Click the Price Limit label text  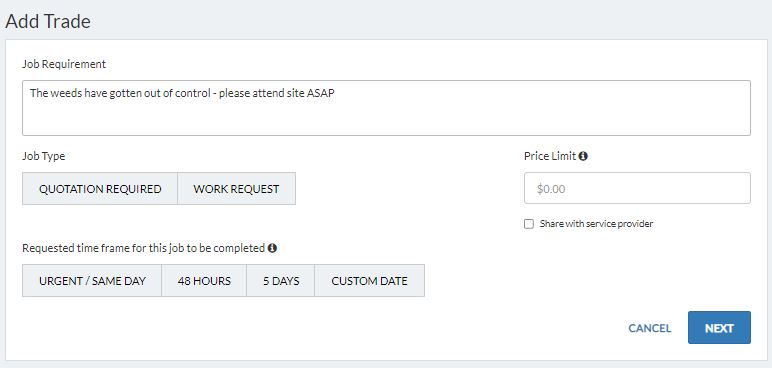[550, 156]
